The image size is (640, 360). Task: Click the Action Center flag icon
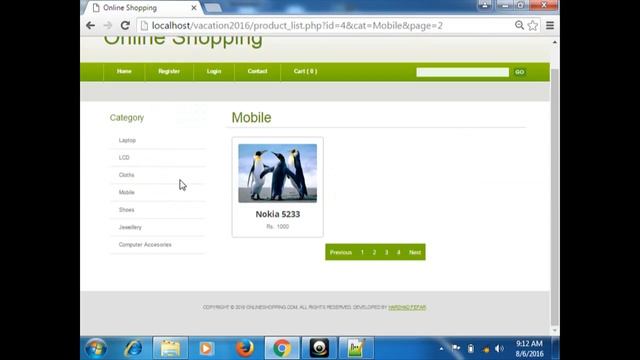click(x=456, y=349)
